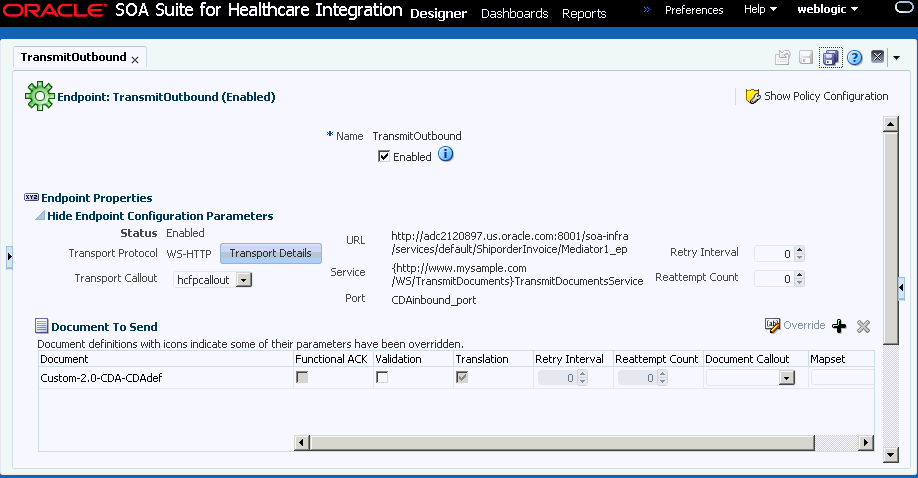Viewport: 918px width, 478px height.
Task: Switch to the Reports tab
Action: coord(584,13)
